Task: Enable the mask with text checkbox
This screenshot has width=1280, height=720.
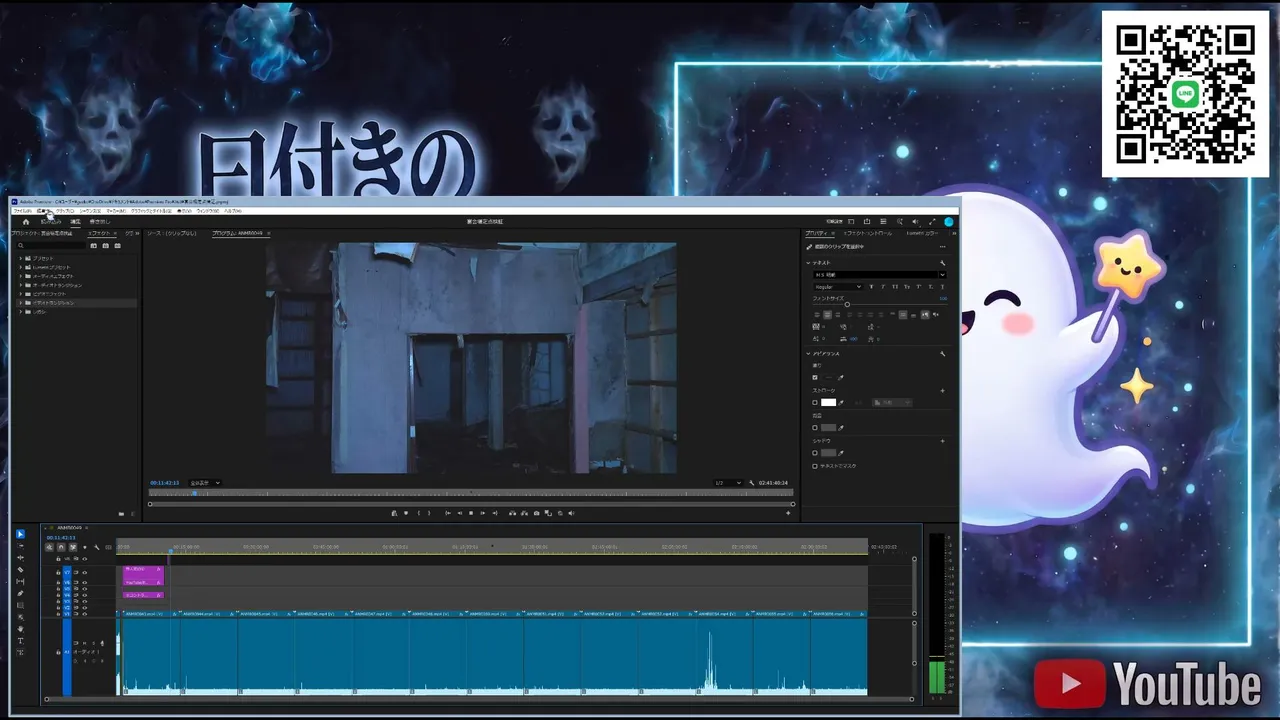Action: tap(815, 466)
